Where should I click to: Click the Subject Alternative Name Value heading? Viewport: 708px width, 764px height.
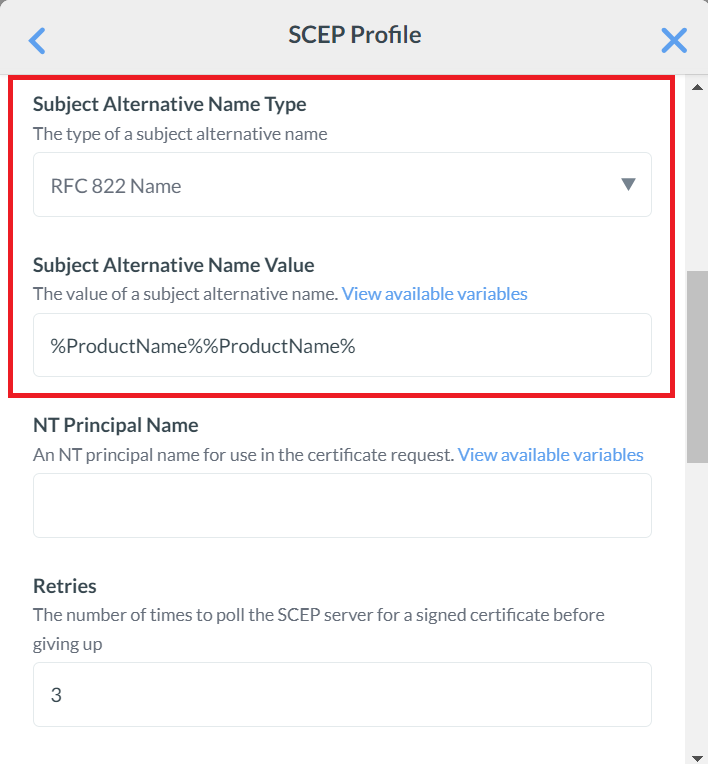tap(174, 265)
